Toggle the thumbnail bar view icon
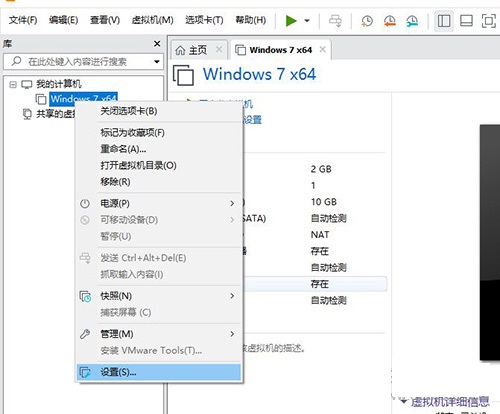This screenshot has width=500, height=414. (466, 21)
